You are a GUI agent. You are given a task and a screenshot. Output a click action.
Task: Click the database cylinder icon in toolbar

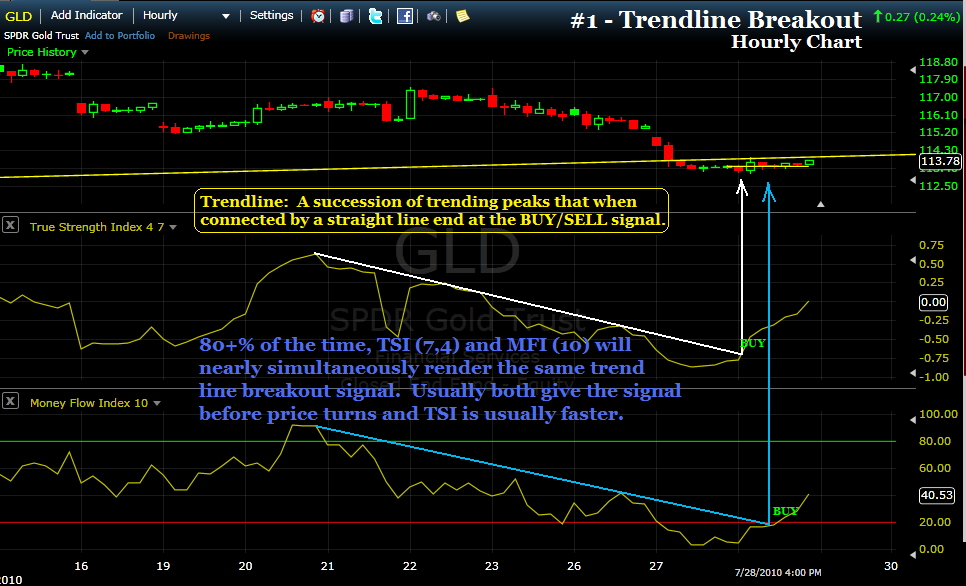point(347,16)
